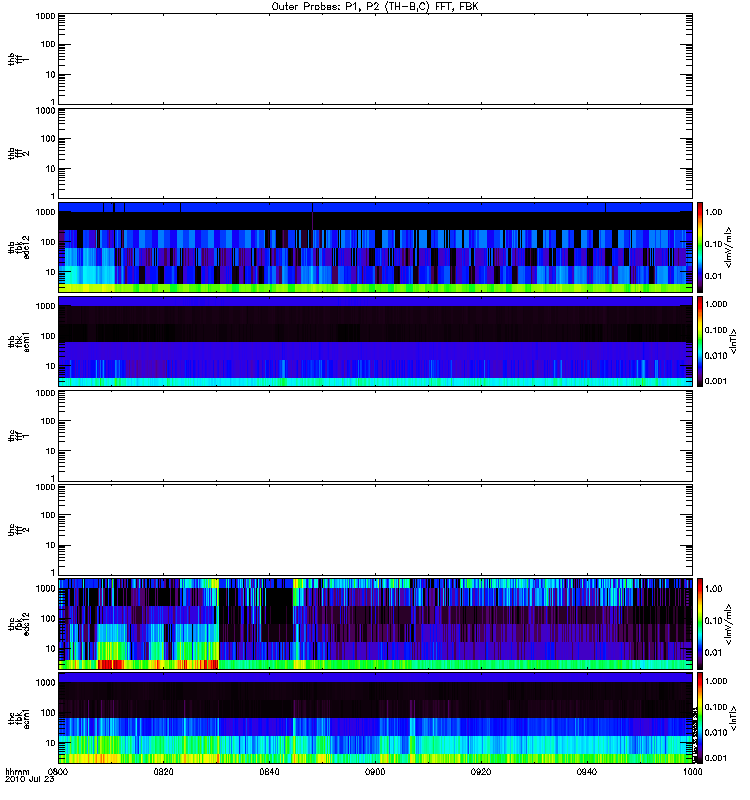Click the empty thc fff 2 plot panel
The width and height of the screenshot is (750, 800).
click(x=376, y=530)
